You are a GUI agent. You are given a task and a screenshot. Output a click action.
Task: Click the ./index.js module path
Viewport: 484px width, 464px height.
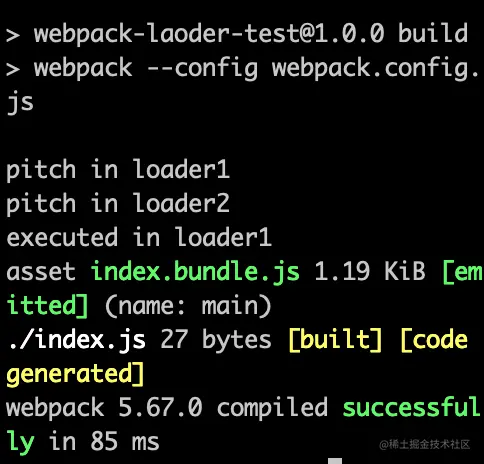pos(76,340)
